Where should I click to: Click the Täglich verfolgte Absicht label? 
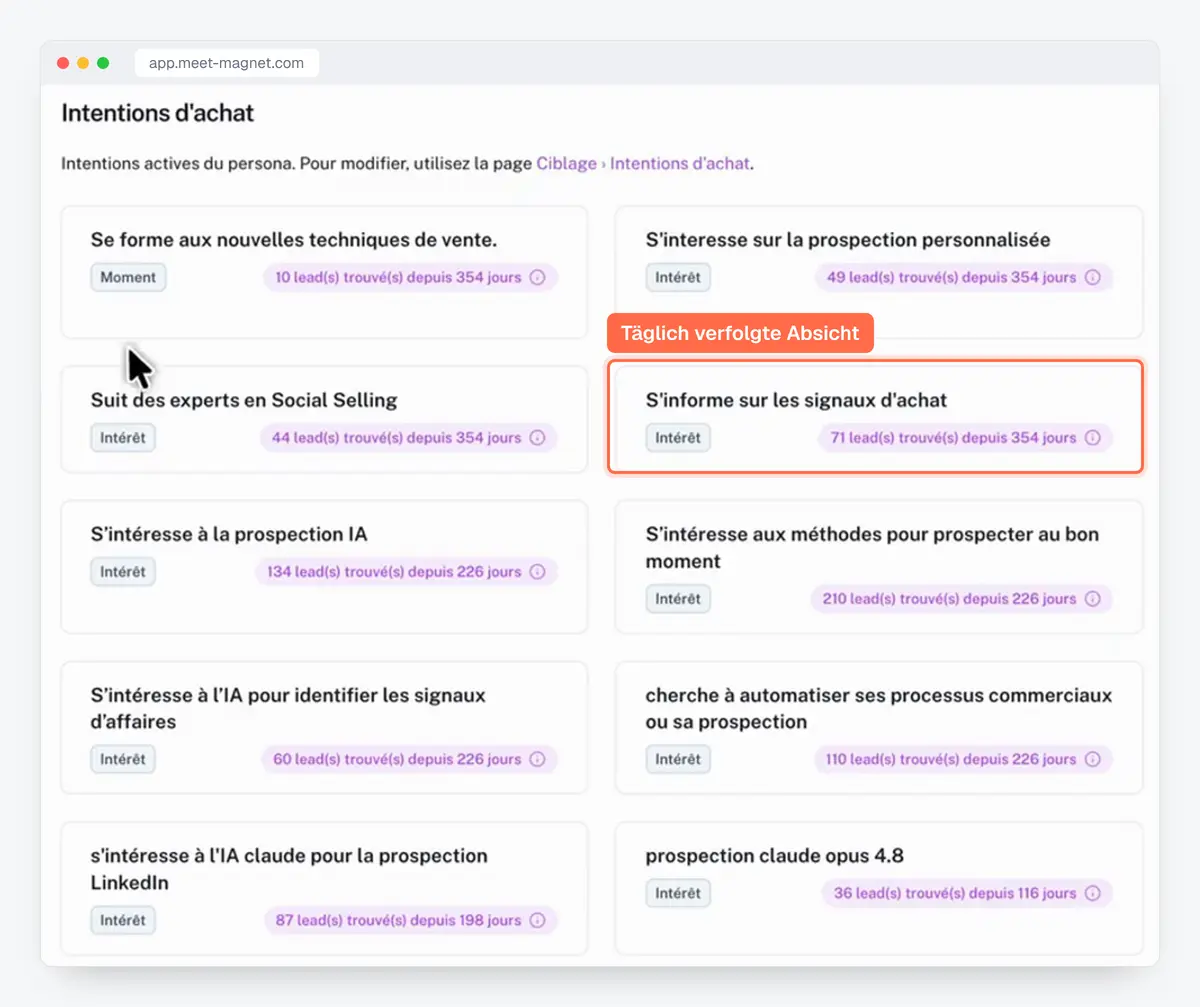coord(740,333)
